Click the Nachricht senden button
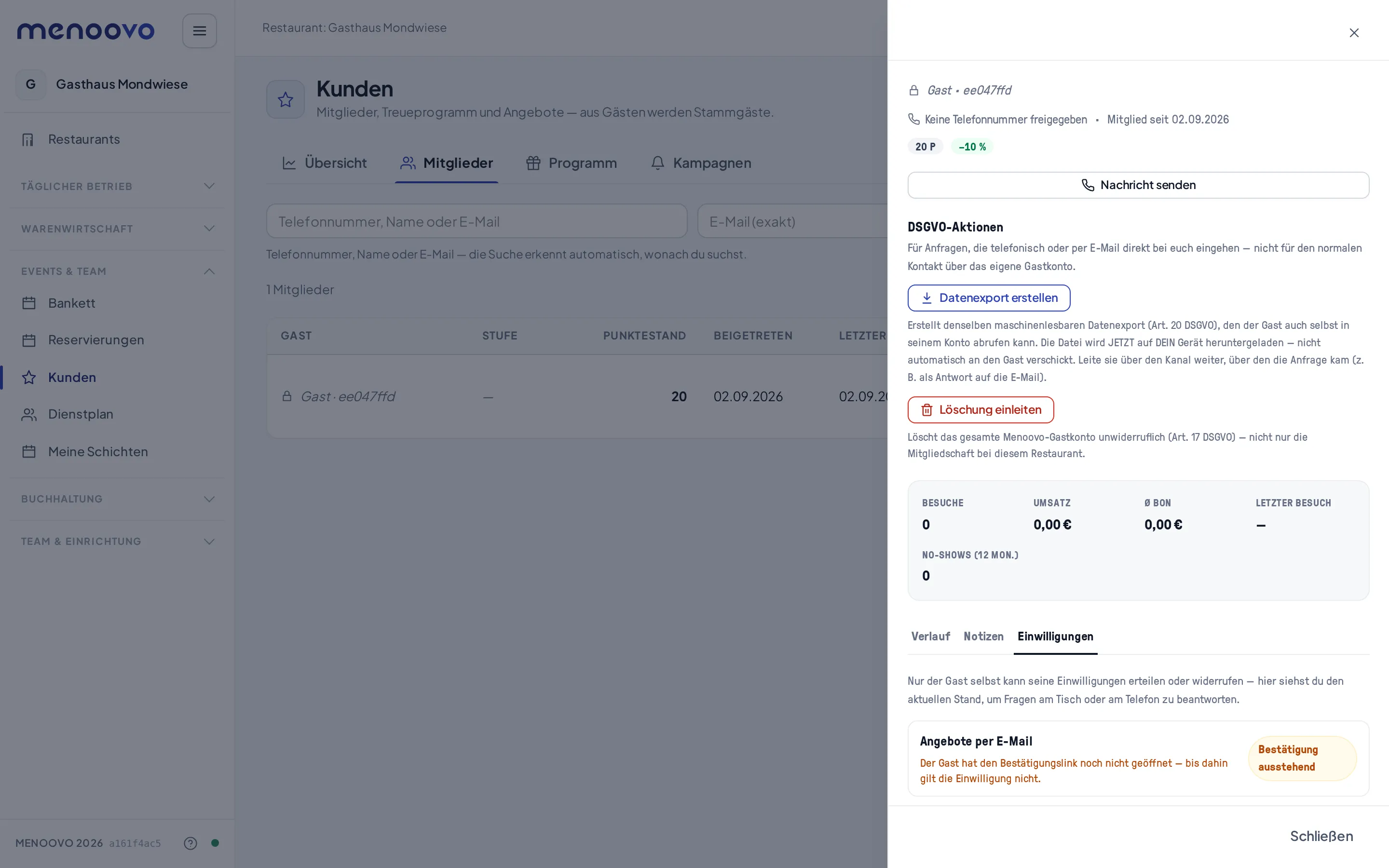Image resolution: width=1389 pixels, height=868 pixels. coord(1138,185)
